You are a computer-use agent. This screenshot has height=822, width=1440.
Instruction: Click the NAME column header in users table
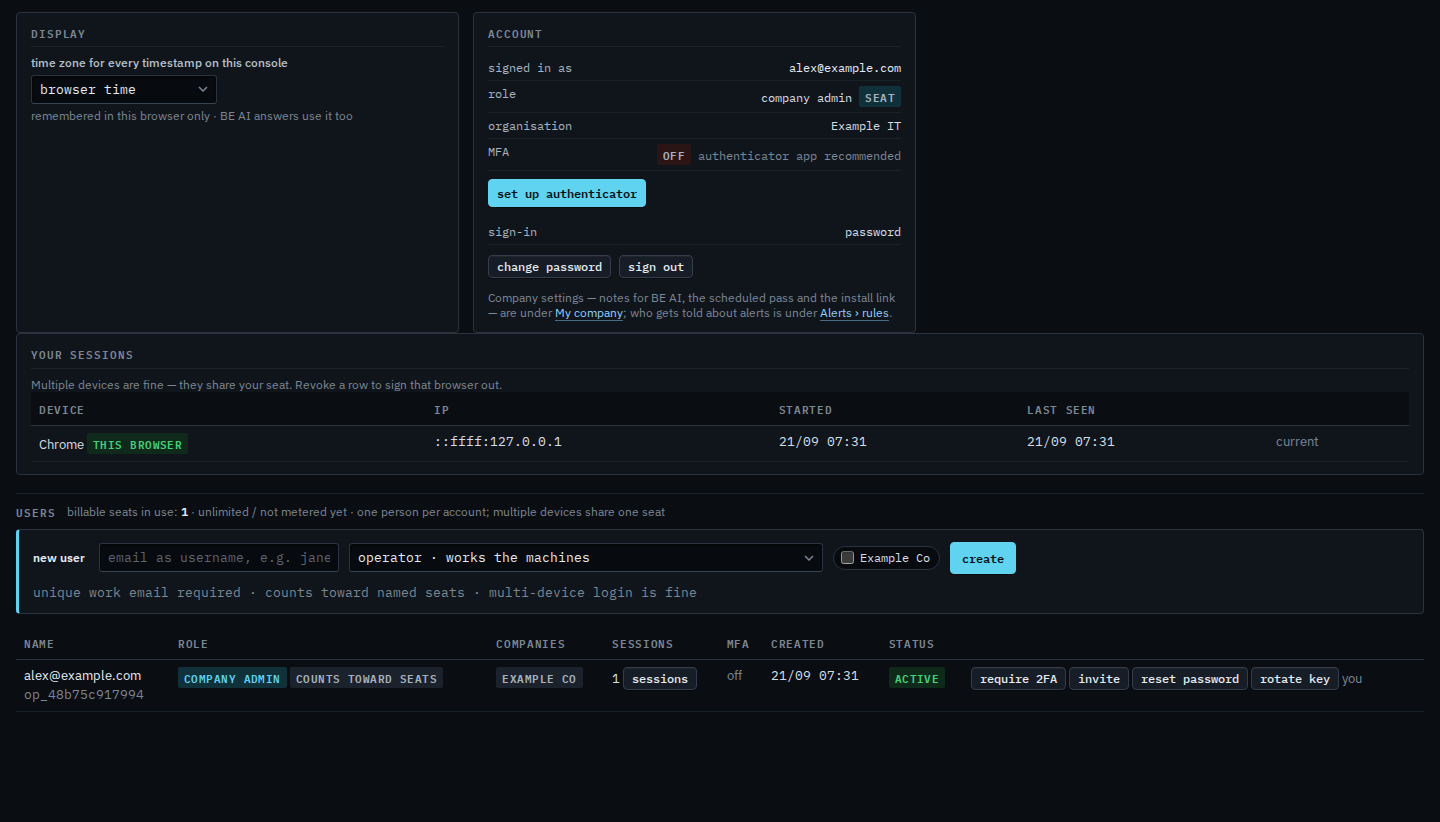click(39, 644)
